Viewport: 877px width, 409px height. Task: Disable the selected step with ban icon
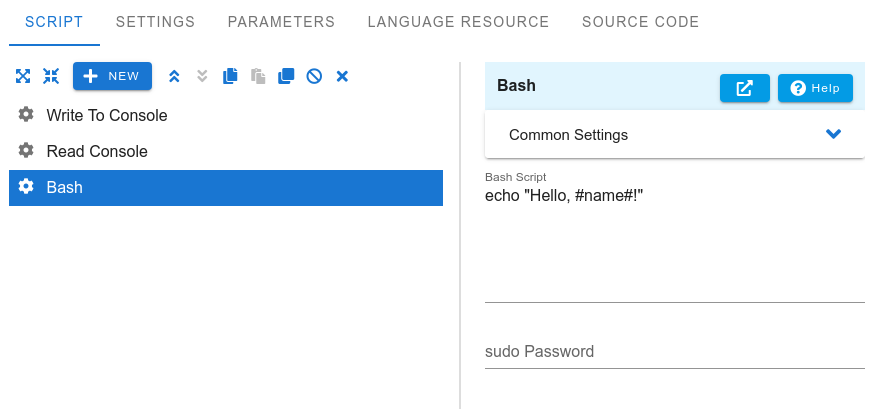point(314,76)
